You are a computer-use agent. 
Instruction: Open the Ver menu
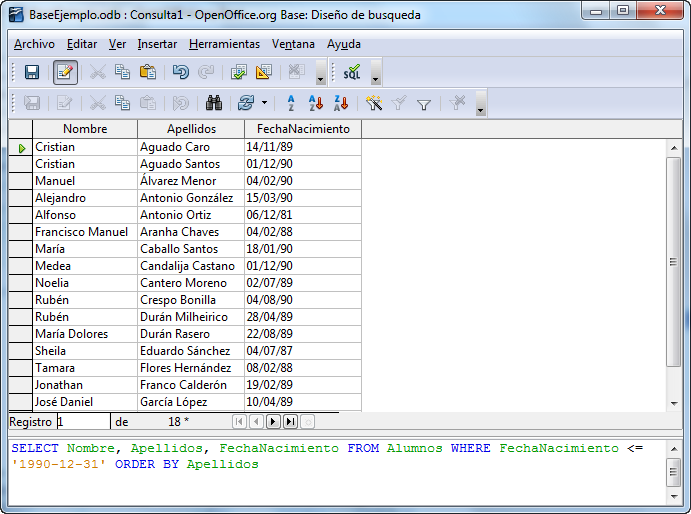[x=117, y=44]
